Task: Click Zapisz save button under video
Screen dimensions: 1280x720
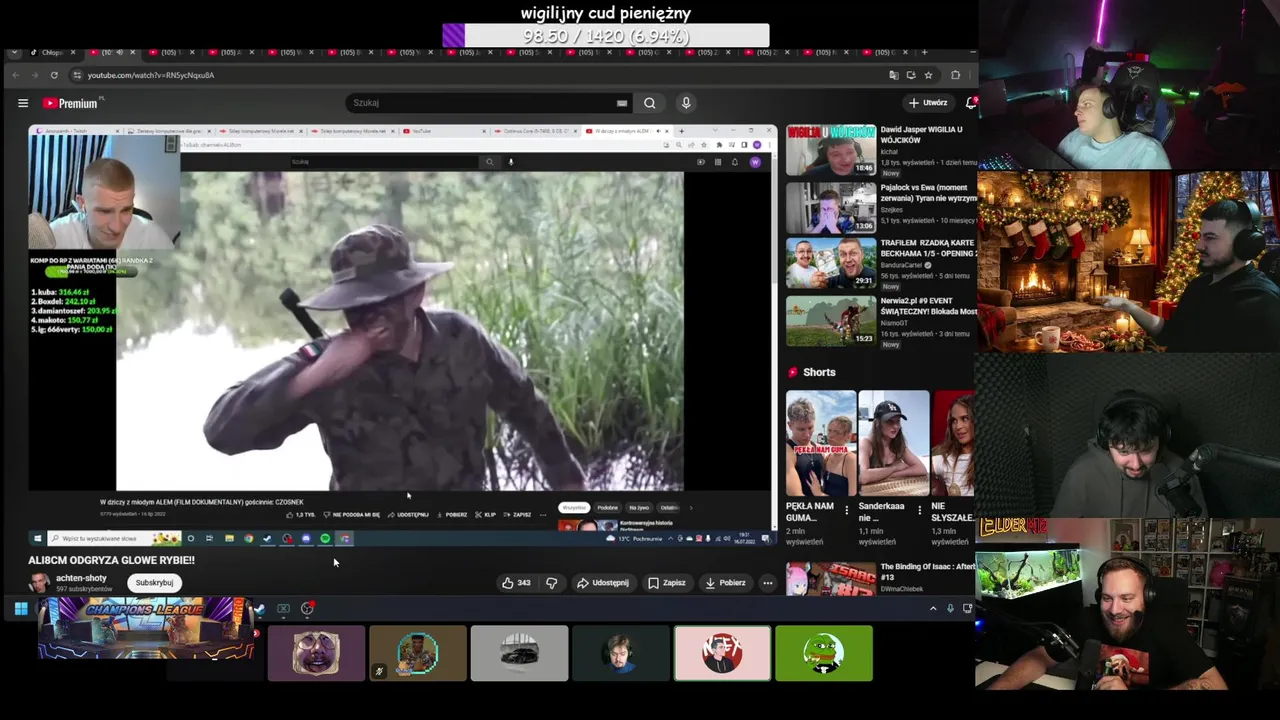Action: point(667,583)
